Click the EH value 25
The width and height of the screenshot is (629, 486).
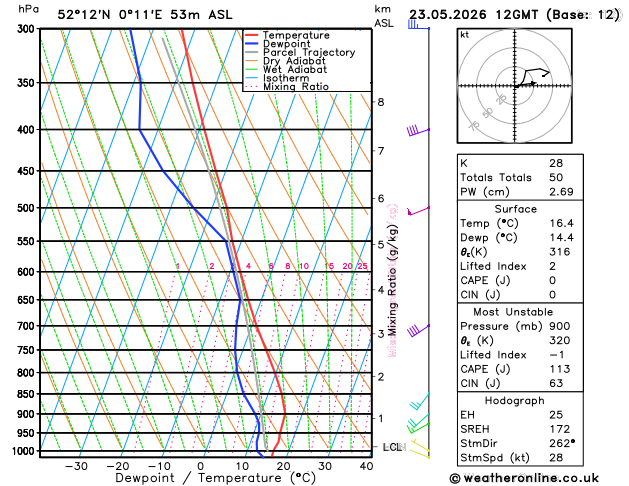[556, 415]
